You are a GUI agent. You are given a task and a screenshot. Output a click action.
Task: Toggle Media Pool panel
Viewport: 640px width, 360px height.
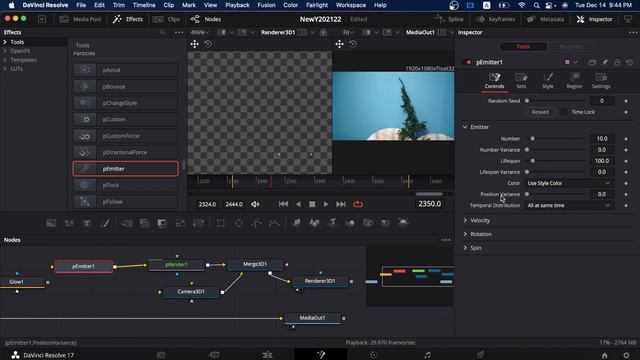pyautogui.click(x=80, y=19)
